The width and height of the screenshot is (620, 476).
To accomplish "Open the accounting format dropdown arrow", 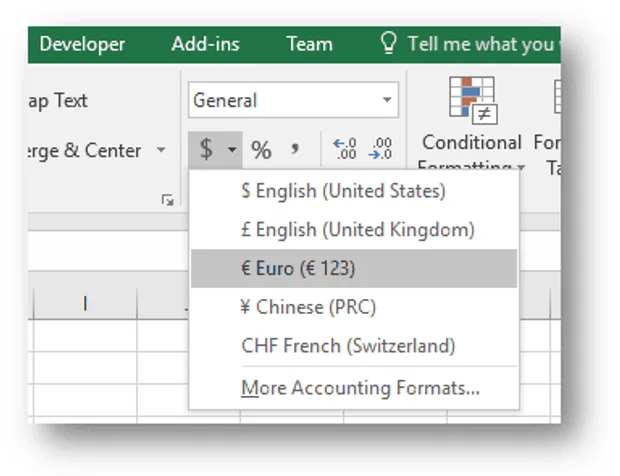I will coord(232,150).
